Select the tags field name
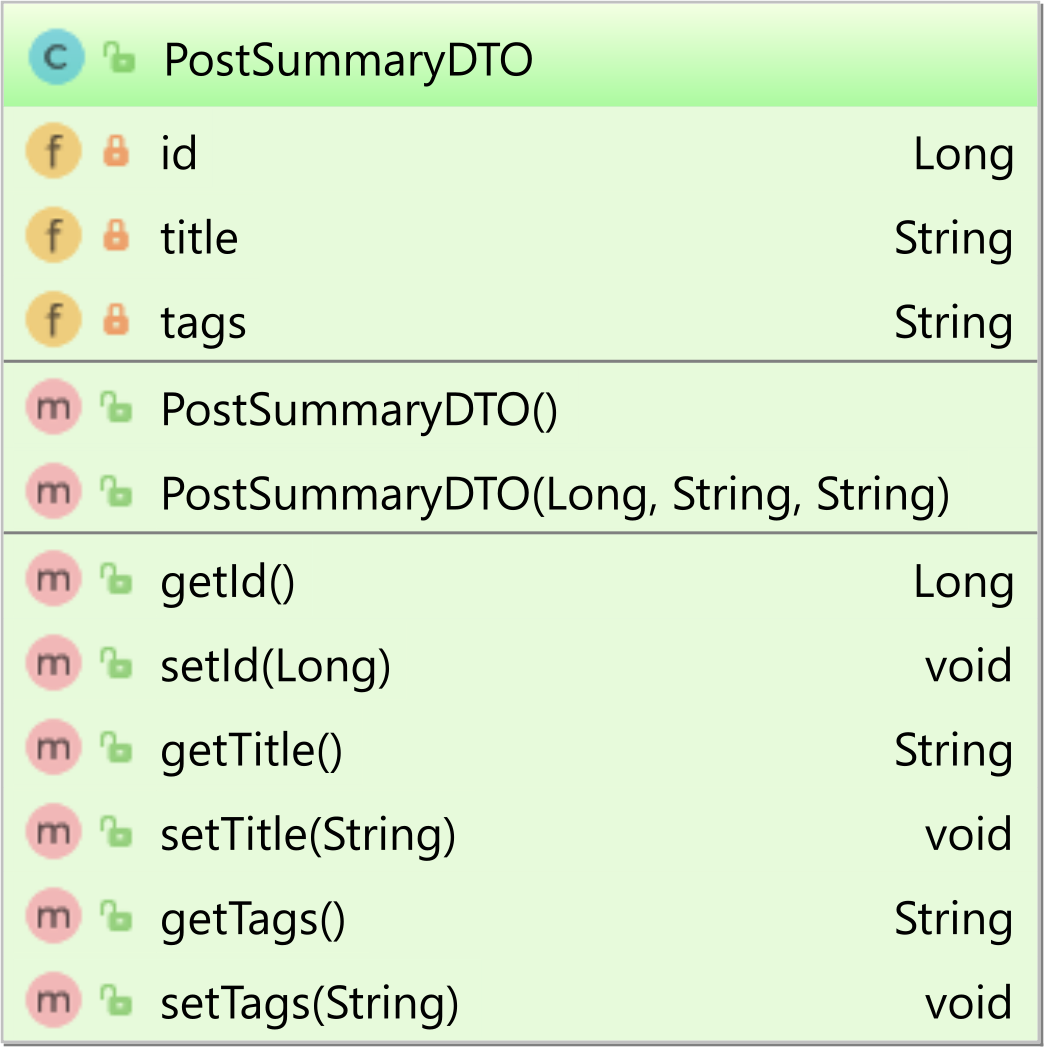The height and width of the screenshot is (1047, 1044). (204, 323)
